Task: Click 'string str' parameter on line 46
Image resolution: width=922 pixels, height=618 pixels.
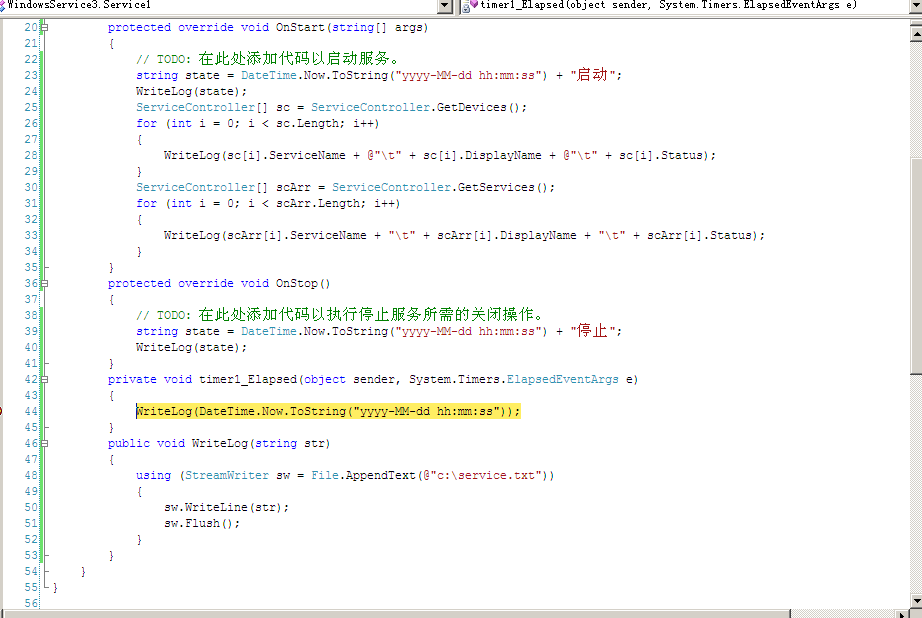Action: click(x=290, y=443)
